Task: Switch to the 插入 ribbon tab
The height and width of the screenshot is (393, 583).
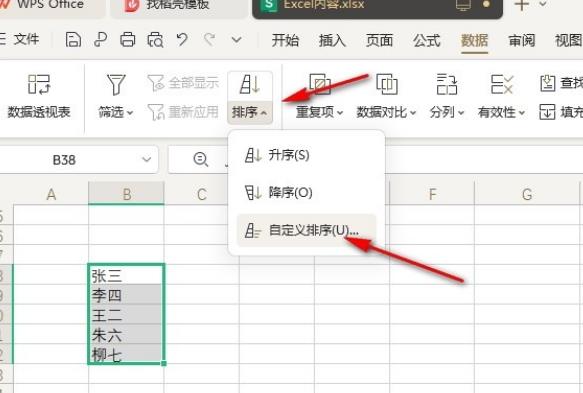Action: click(x=332, y=40)
